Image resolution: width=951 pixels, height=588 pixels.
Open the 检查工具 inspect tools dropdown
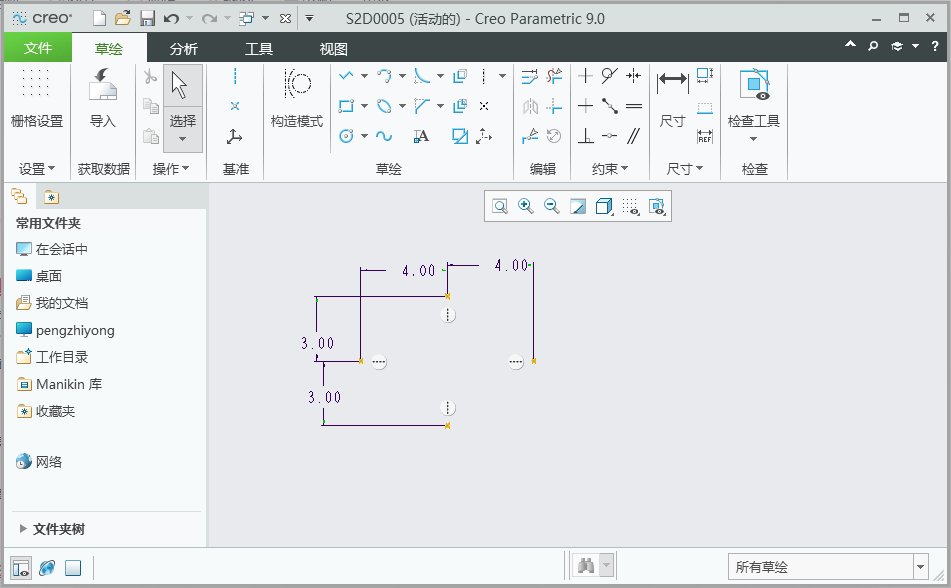point(754,139)
